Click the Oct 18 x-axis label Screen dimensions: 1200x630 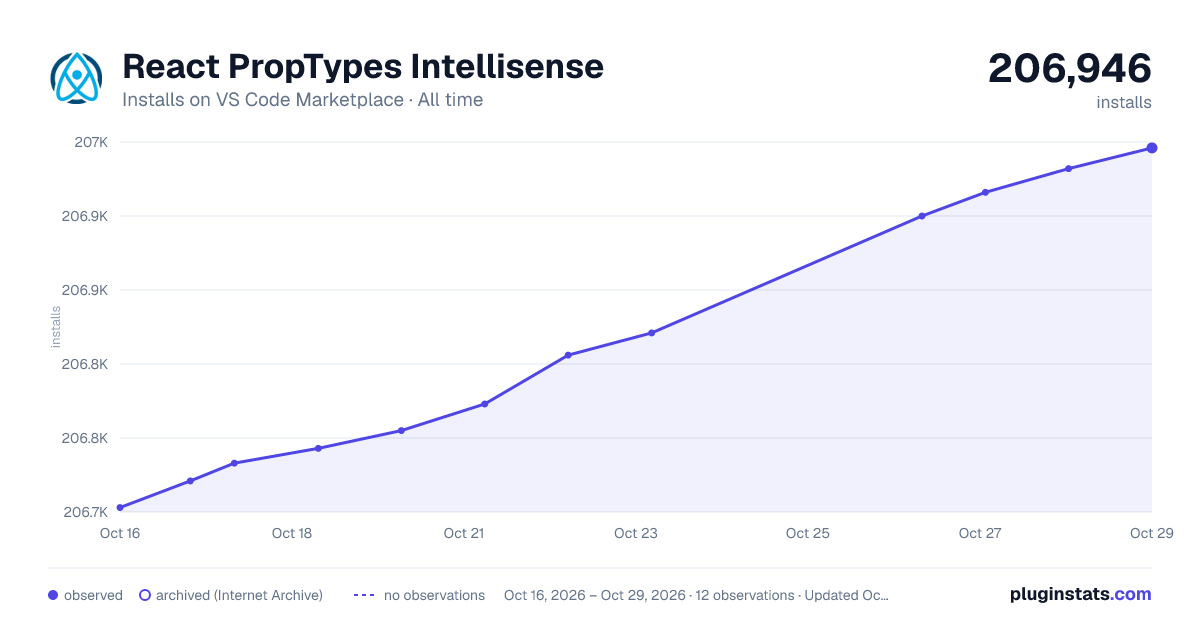pyautogui.click(x=292, y=533)
